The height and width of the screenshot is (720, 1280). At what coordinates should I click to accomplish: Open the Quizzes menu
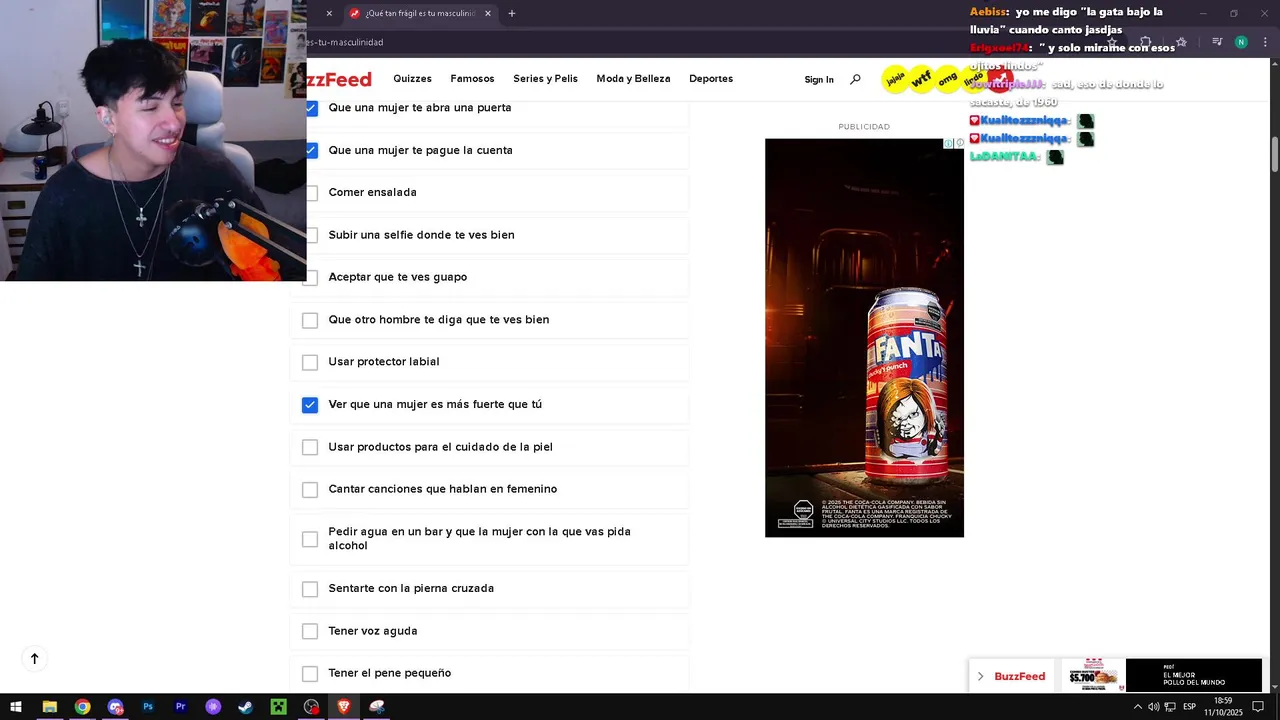pyautogui.click(x=412, y=79)
